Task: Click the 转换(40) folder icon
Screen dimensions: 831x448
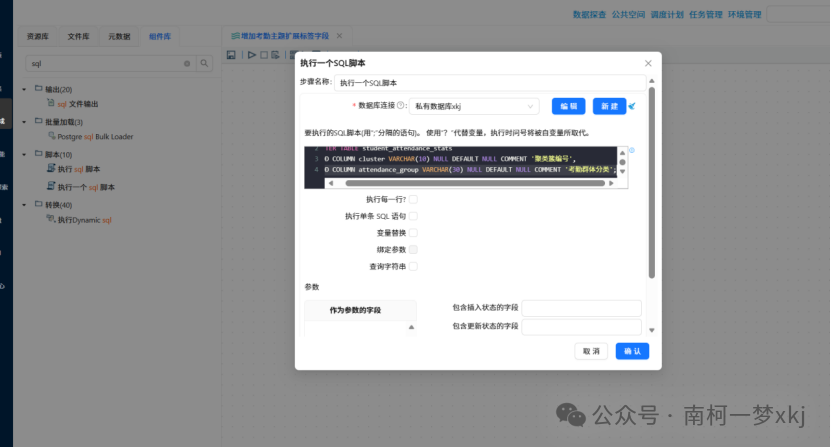Action: 39,204
